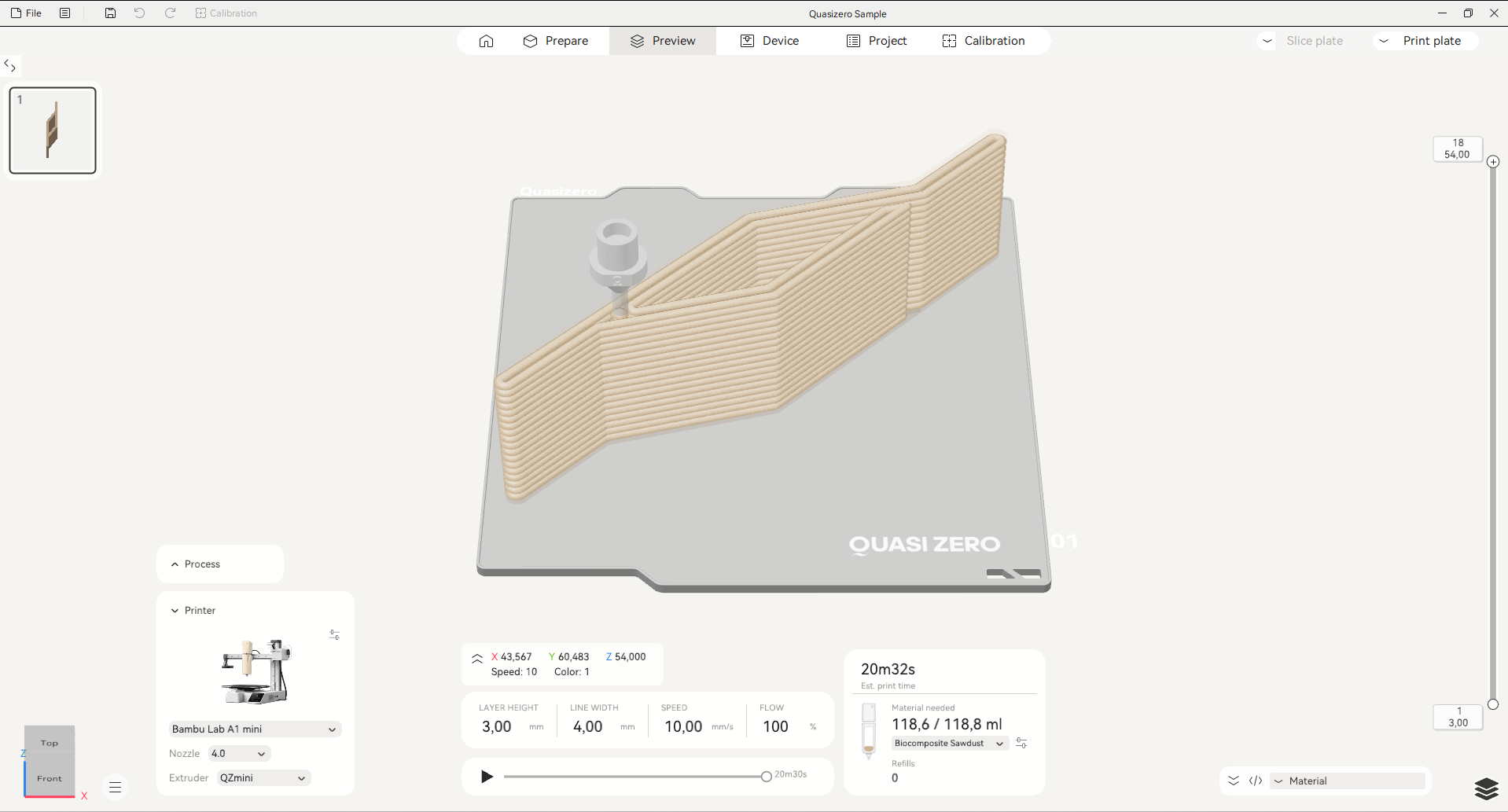Expand the Print plate dropdown arrow
This screenshot has width=1508, height=812.
click(1384, 41)
